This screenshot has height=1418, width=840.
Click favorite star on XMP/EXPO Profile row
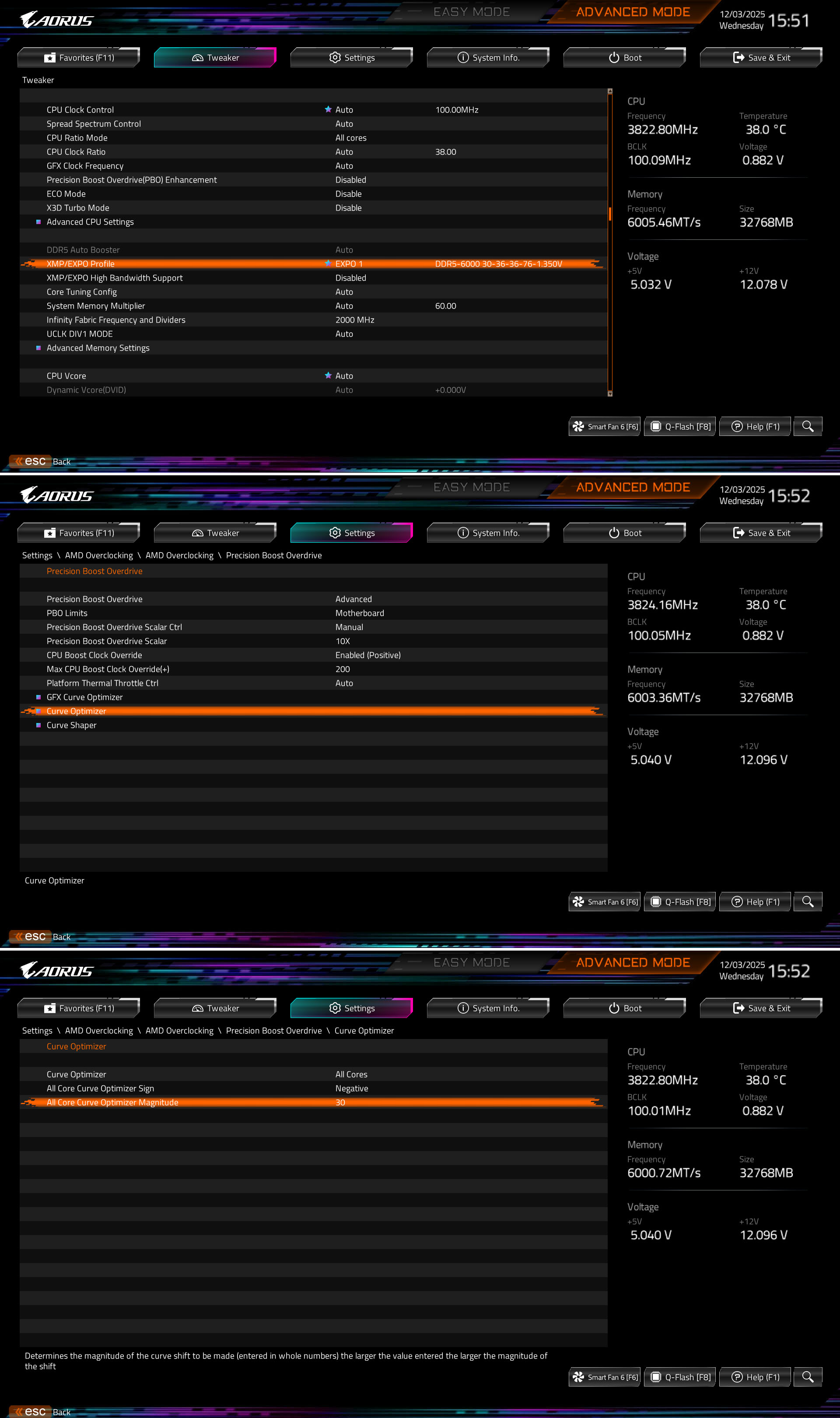328,263
